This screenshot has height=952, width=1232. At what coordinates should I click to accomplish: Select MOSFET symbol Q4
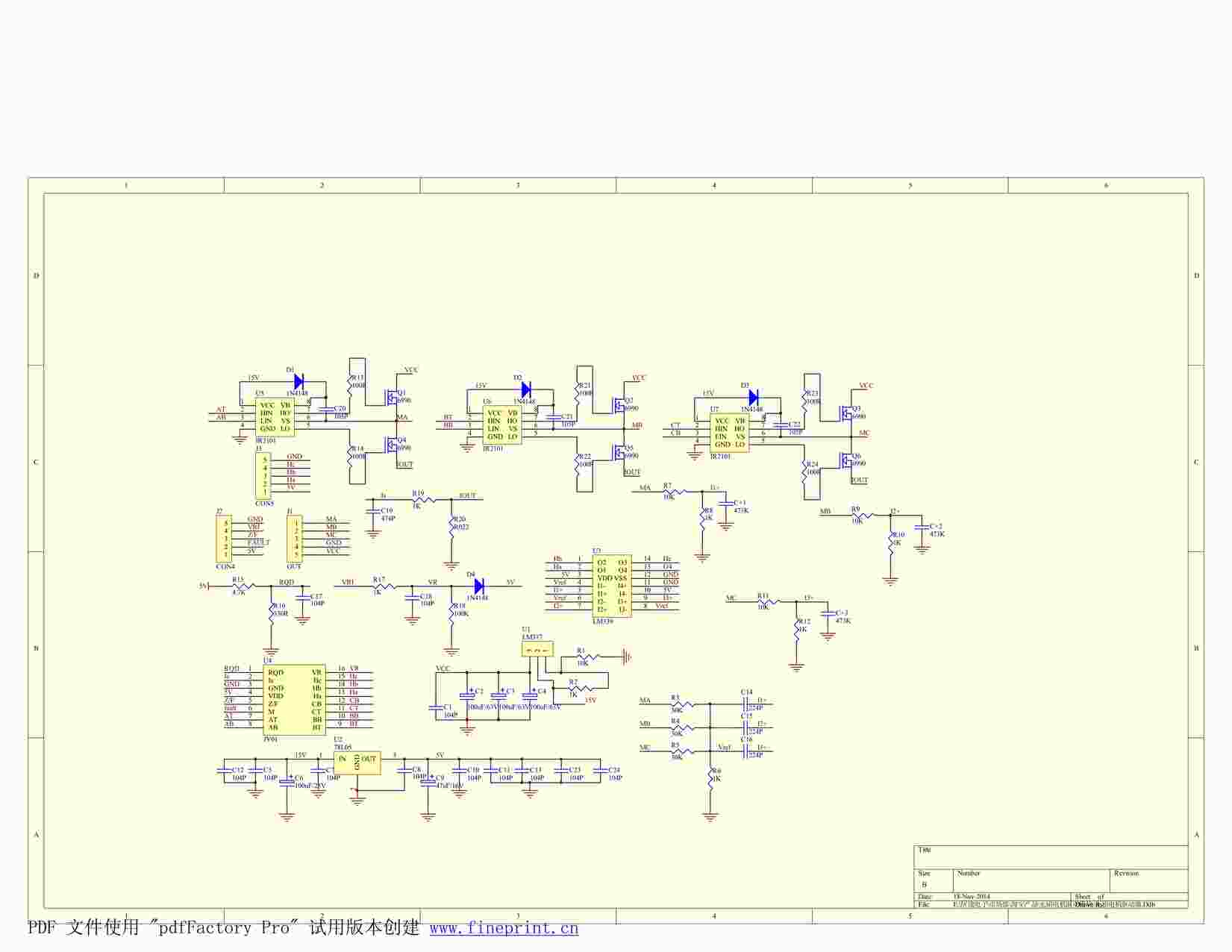click(390, 445)
